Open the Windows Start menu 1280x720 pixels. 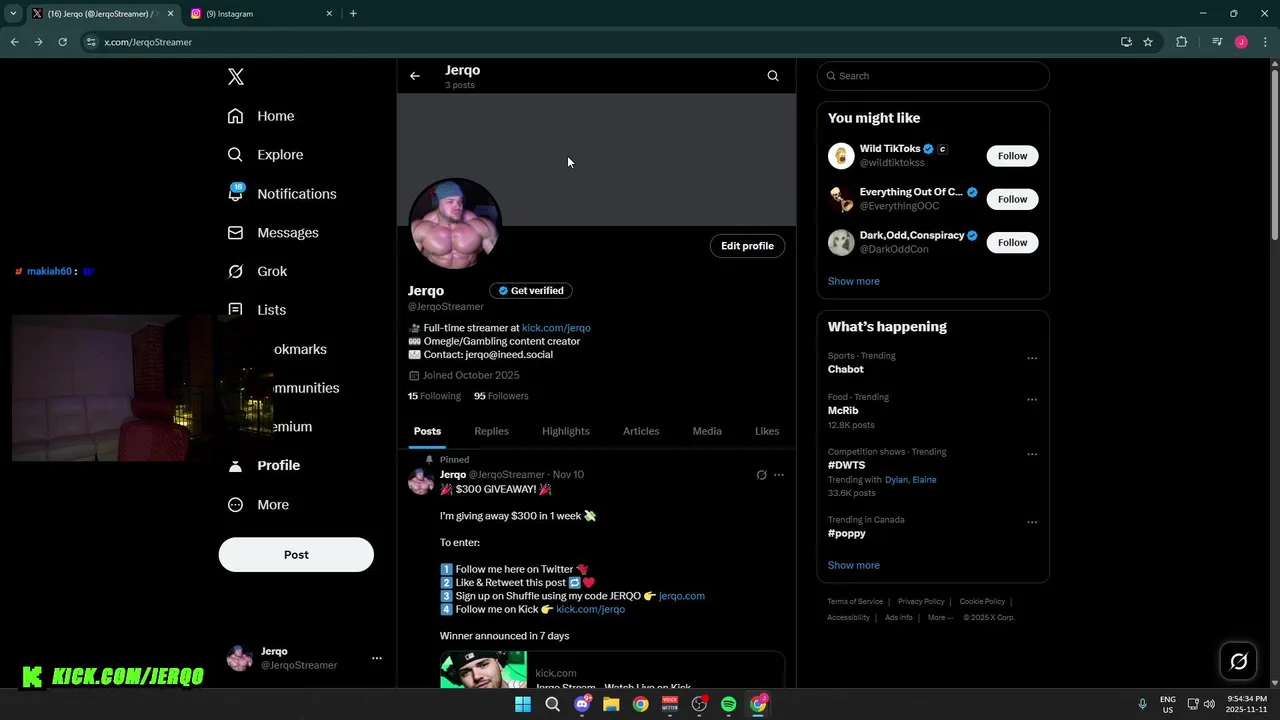click(x=523, y=705)
